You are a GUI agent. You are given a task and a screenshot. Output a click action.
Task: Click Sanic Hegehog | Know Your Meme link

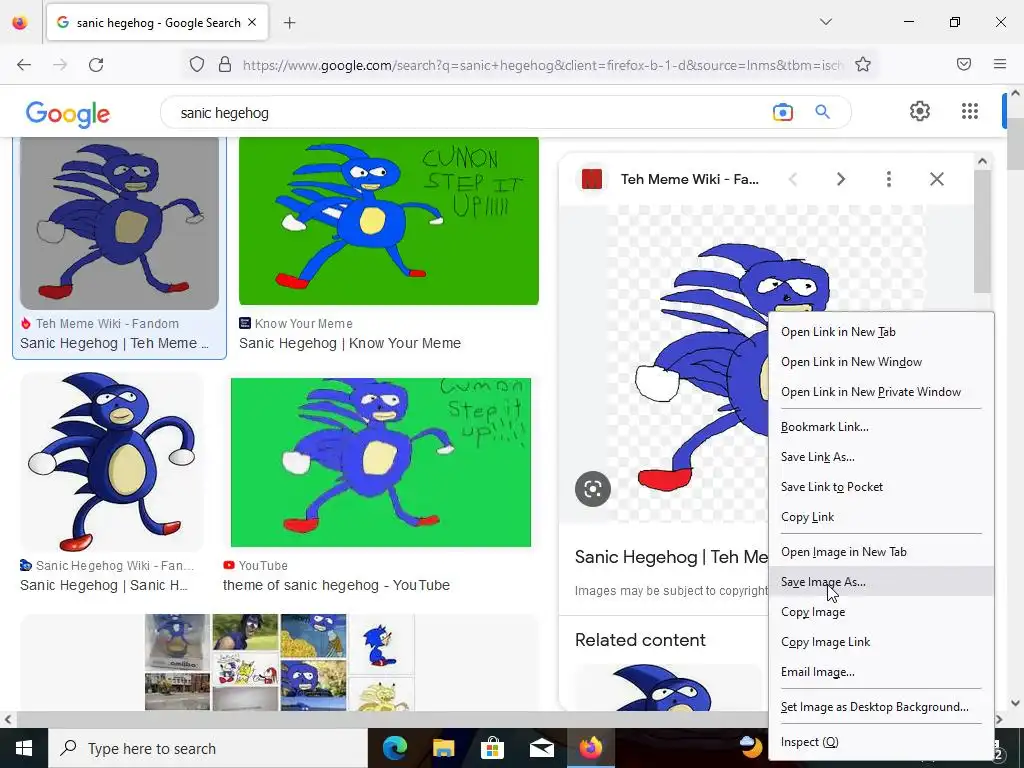pyautogui.click(x=350, y=344)
